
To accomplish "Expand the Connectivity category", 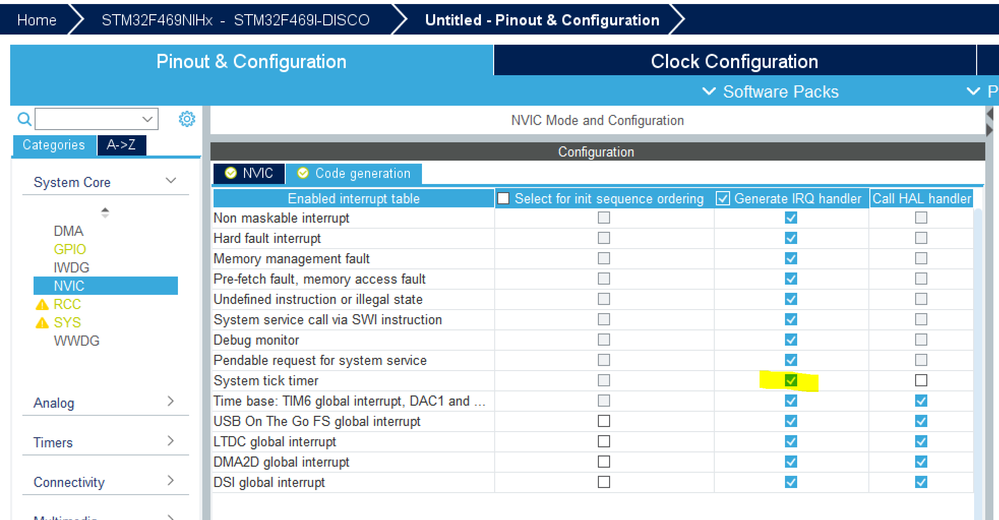I will point(170,481).
